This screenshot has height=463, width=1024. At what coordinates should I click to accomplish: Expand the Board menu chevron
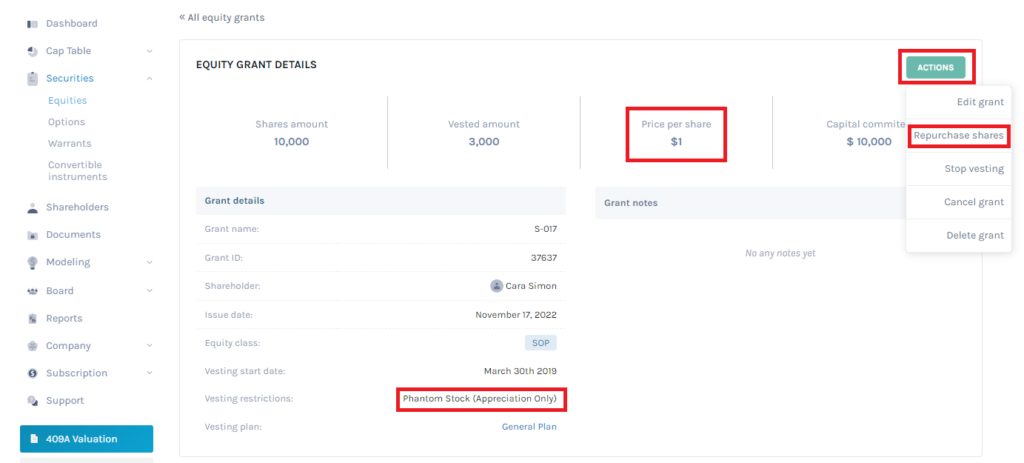150,291
